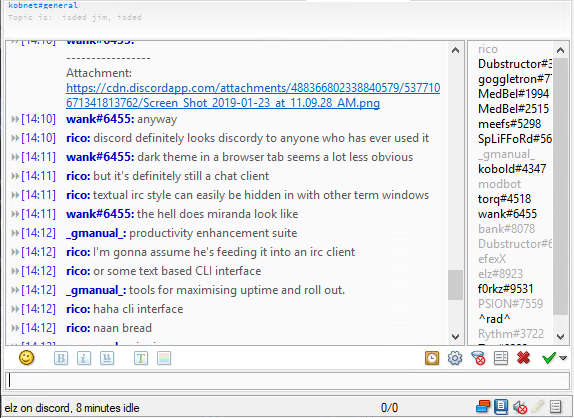Toggle the event filter icon
Screen dimensions: 574x418
[478, 358]
